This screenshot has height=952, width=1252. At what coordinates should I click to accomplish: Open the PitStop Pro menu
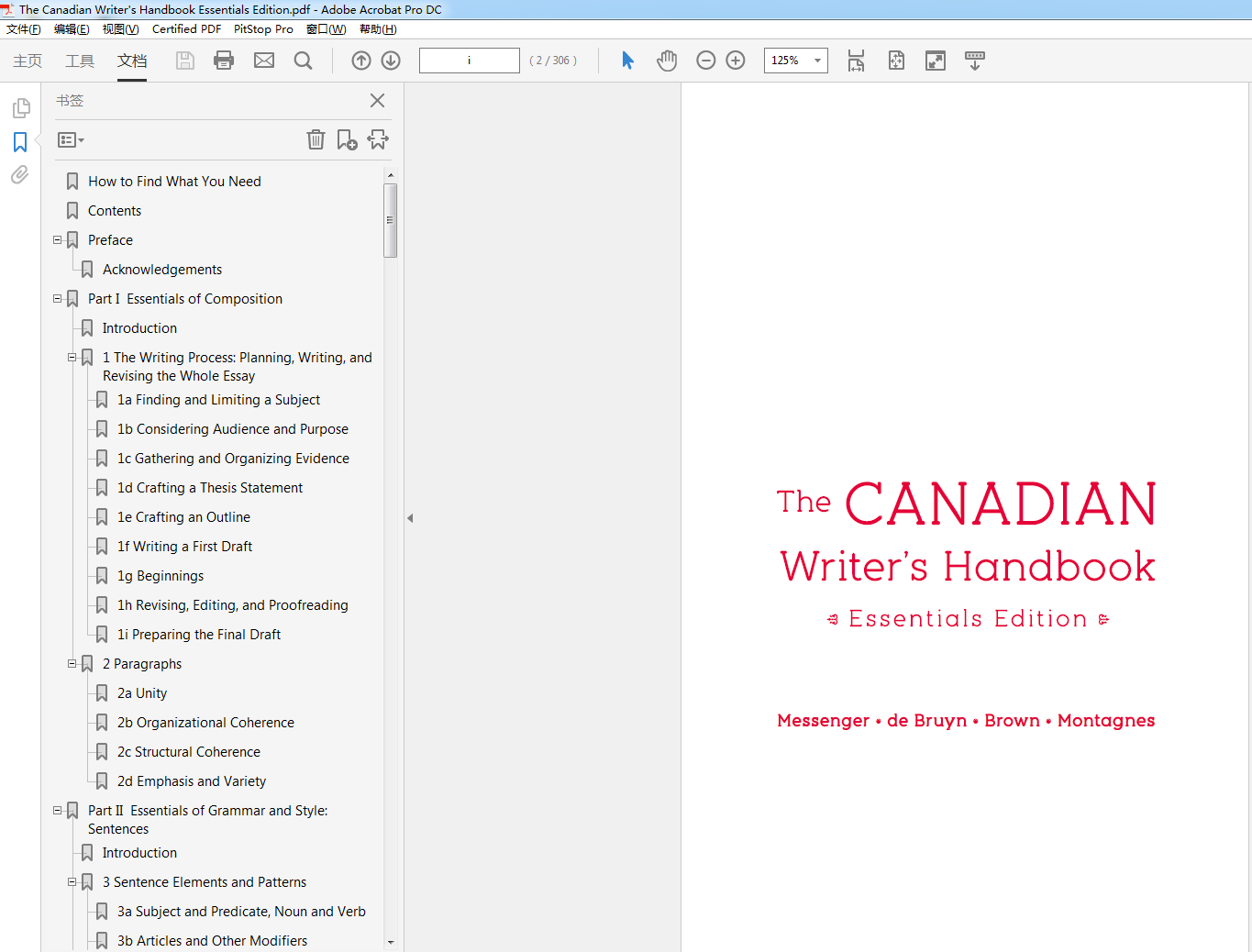tap(263, 29)
